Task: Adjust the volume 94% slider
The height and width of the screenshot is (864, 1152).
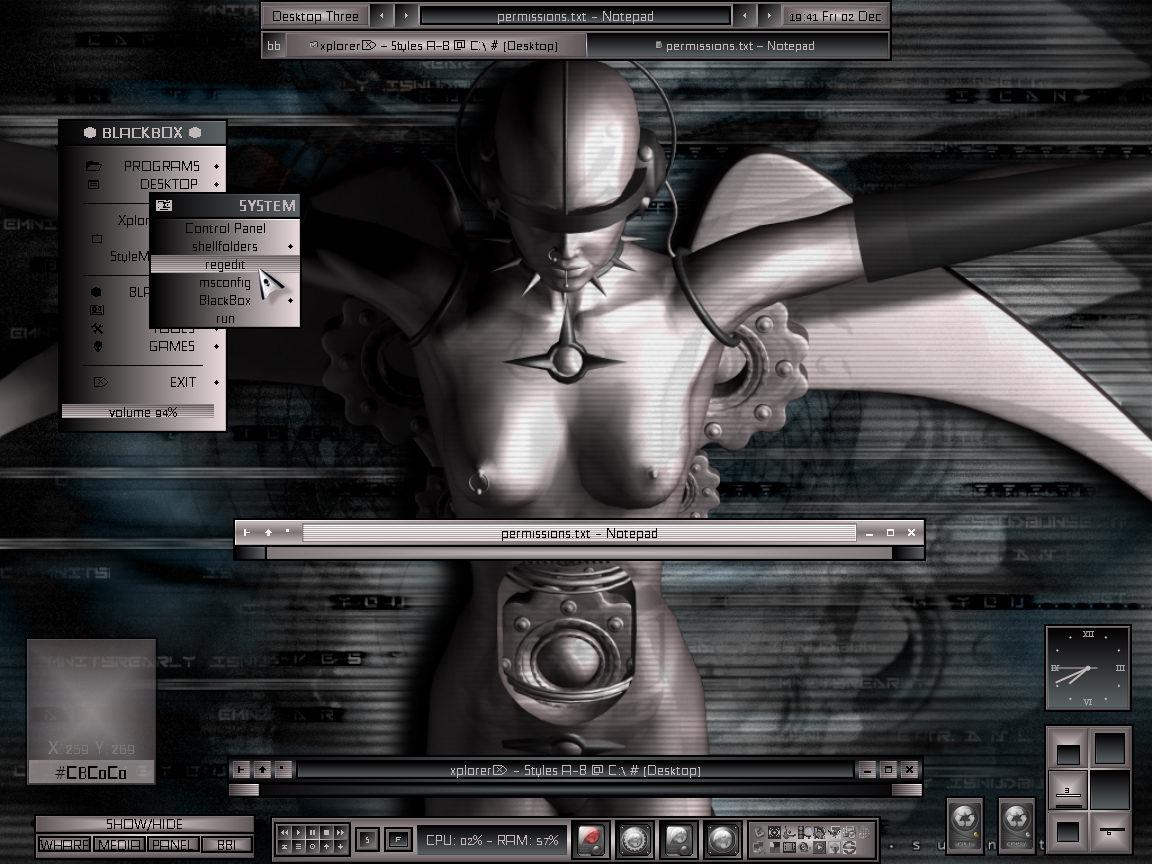Action: [x=138, y=412]
